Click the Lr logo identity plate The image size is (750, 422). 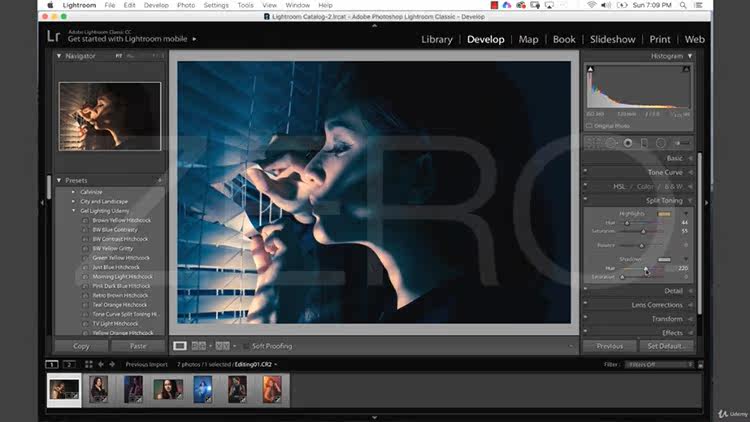point(54,36)
